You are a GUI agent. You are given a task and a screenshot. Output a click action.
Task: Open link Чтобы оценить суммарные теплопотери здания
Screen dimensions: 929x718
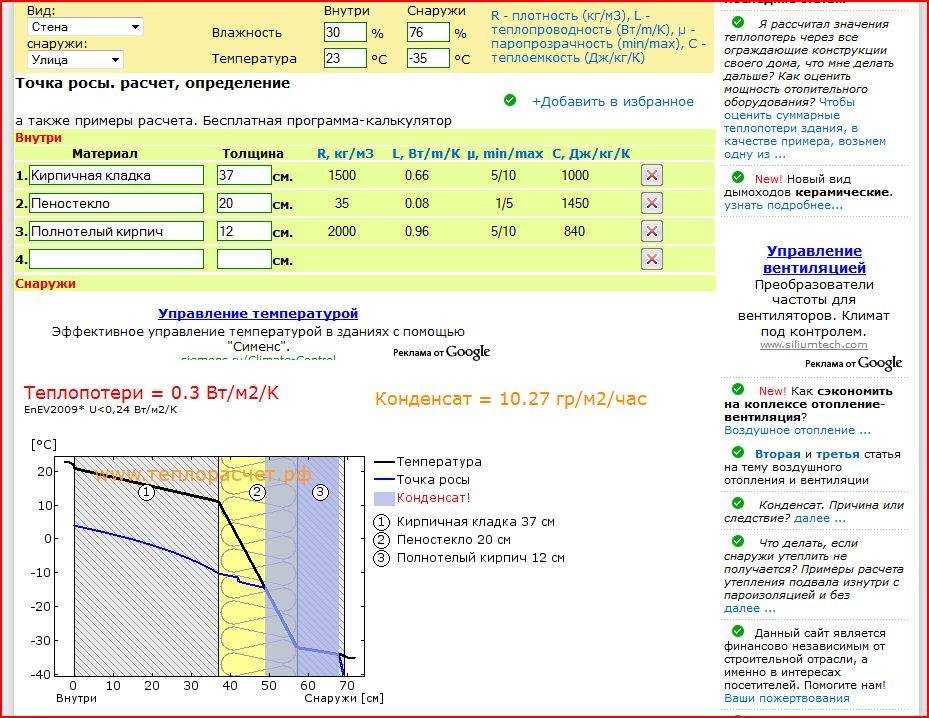(805, 128)
